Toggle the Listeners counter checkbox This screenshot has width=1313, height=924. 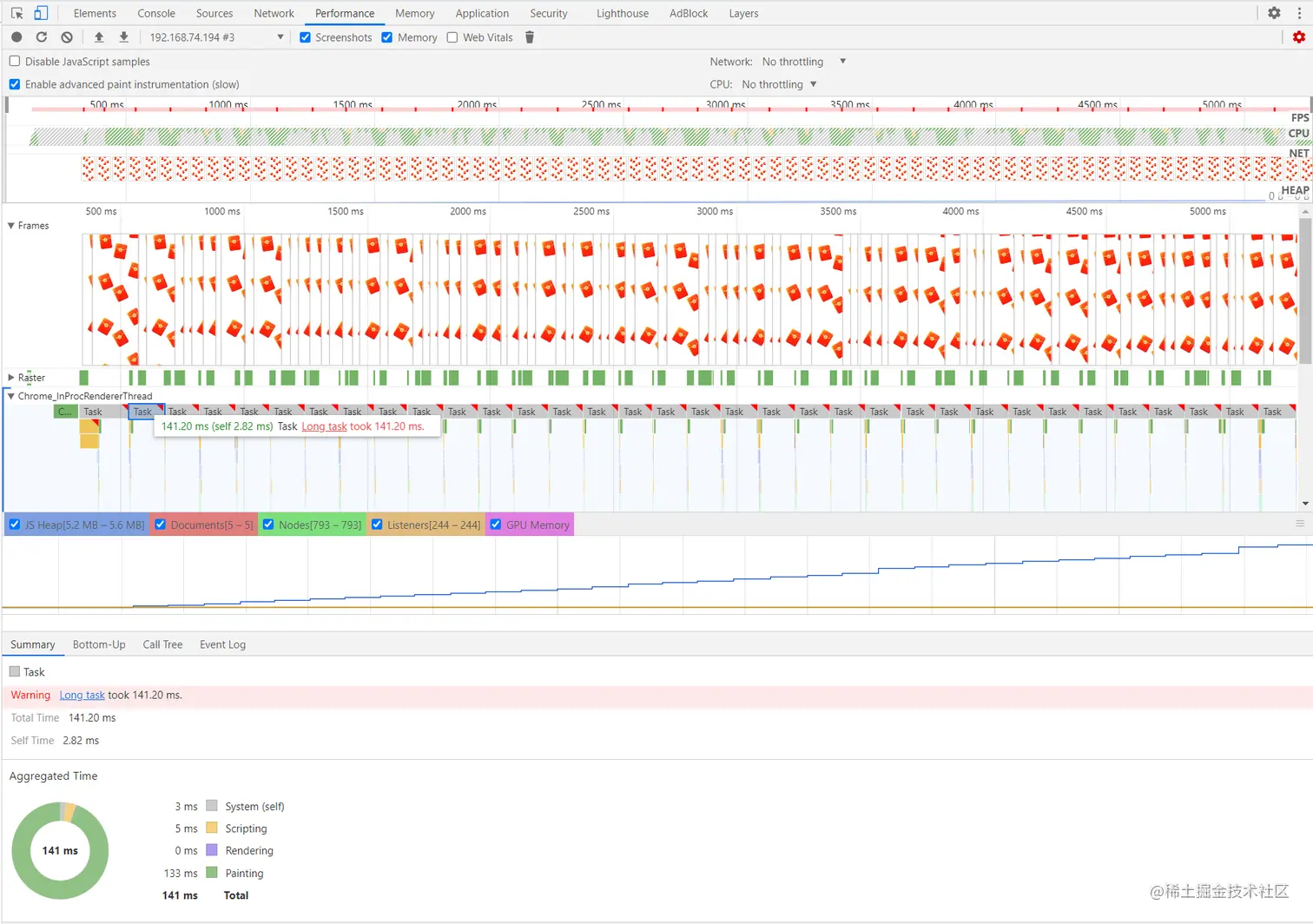(377, 525)
